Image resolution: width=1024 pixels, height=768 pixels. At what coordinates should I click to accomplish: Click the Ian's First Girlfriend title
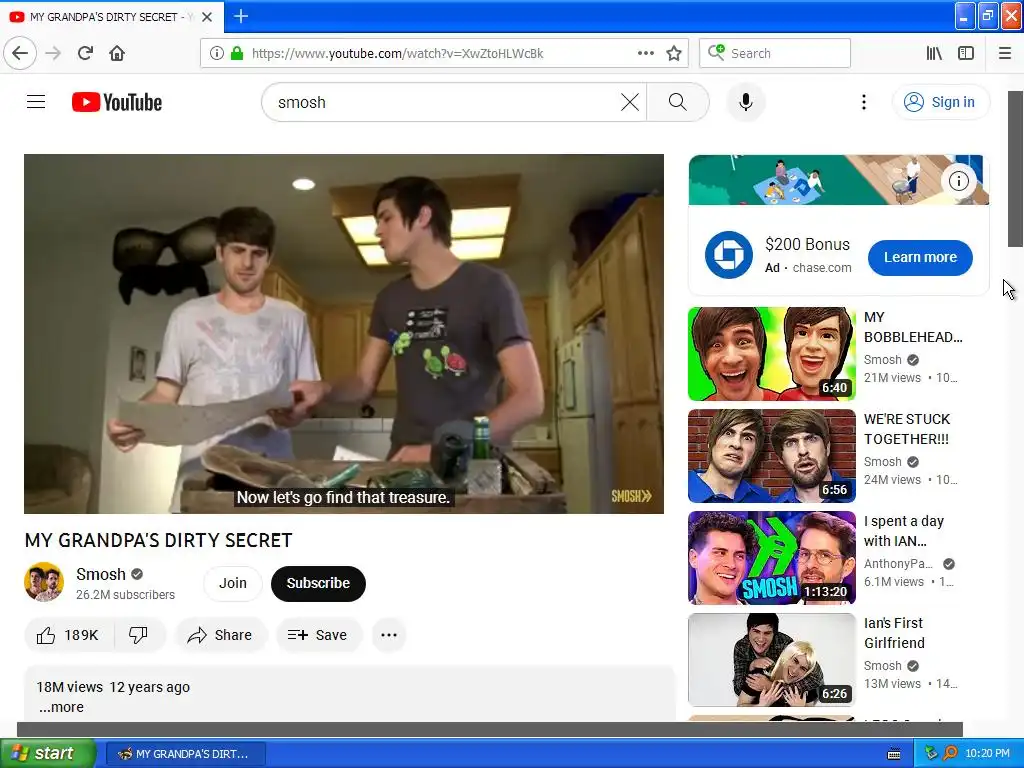894,633
